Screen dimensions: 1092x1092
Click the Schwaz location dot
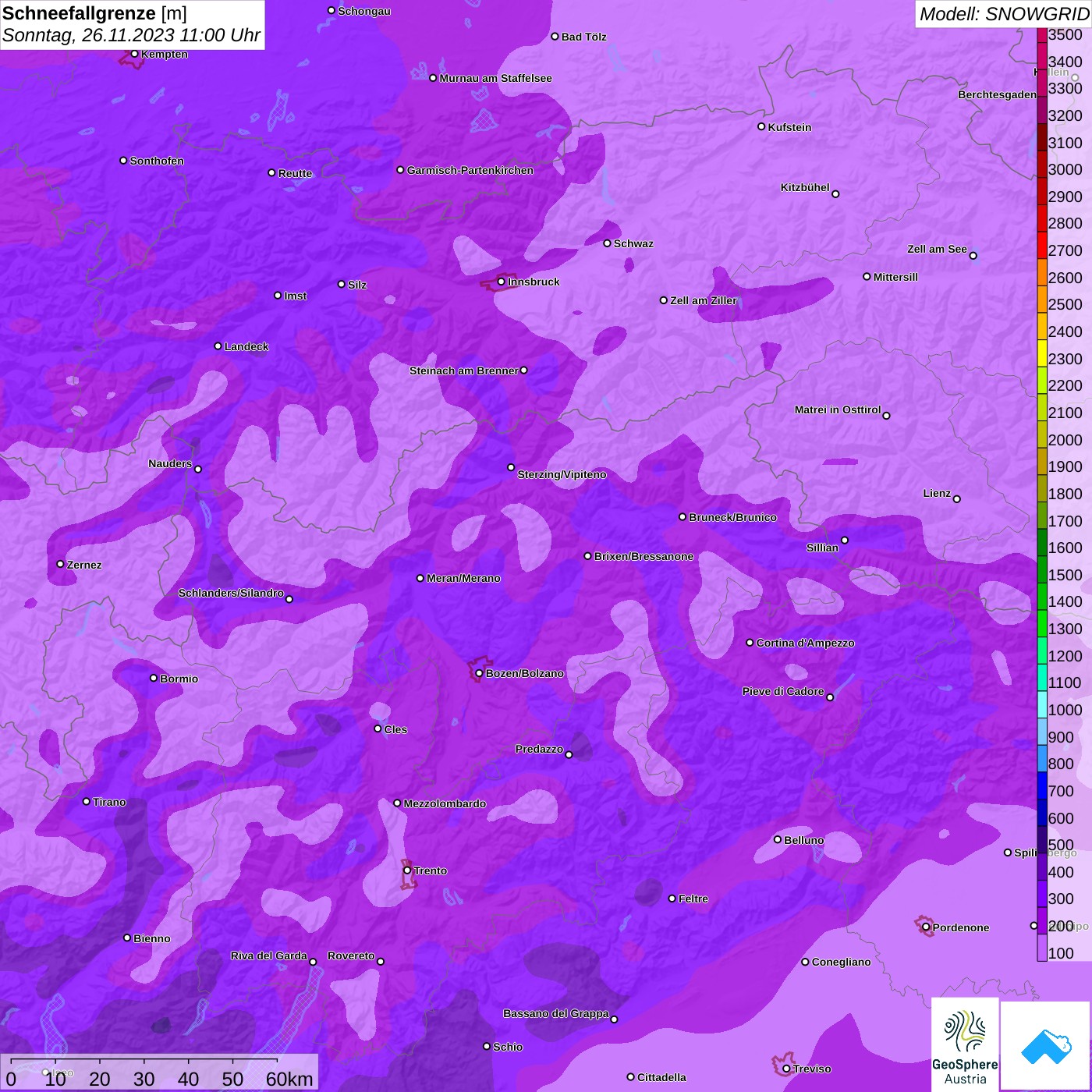click(607, 243)
